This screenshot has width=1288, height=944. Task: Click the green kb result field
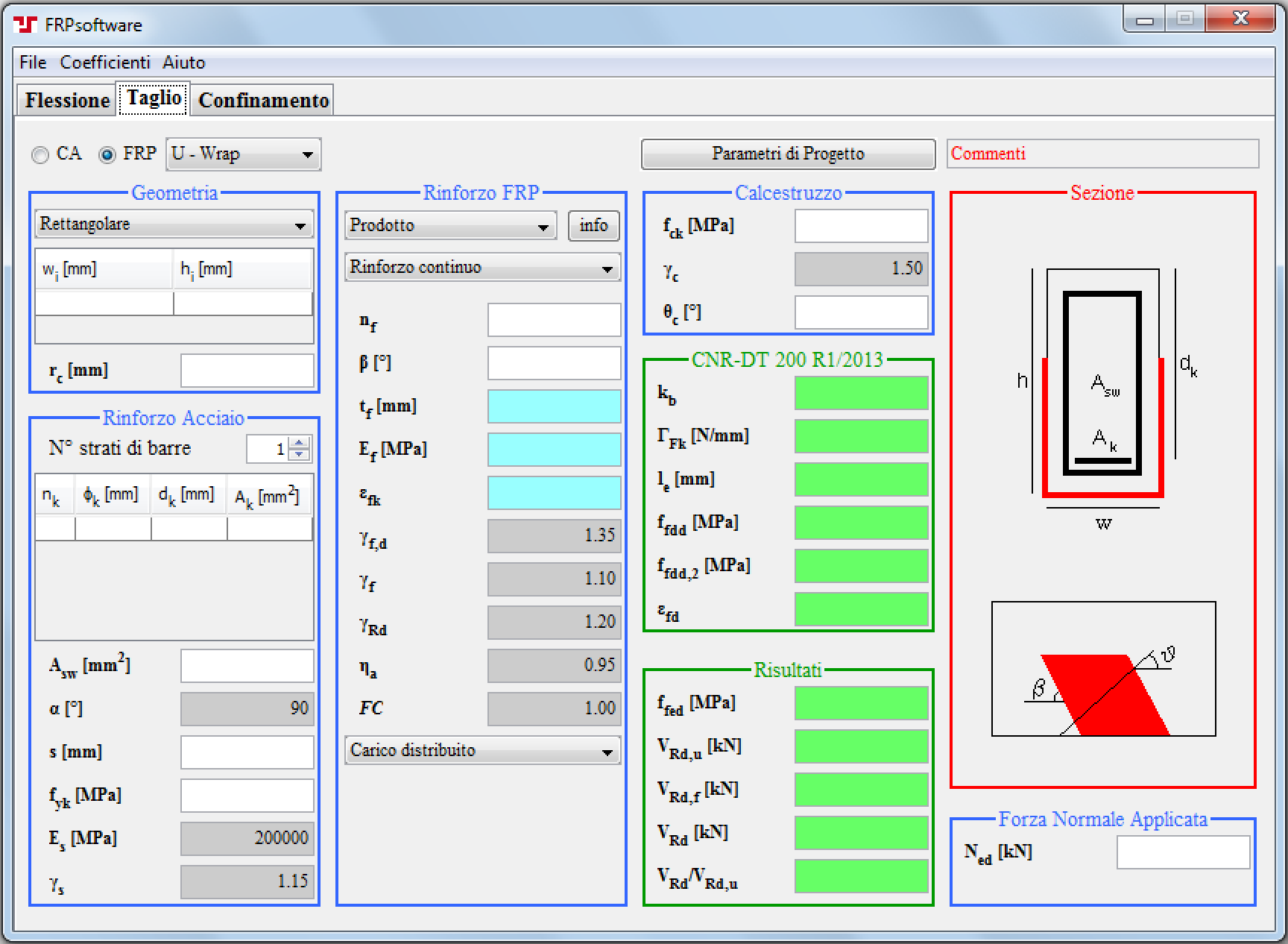pos(862,393)
